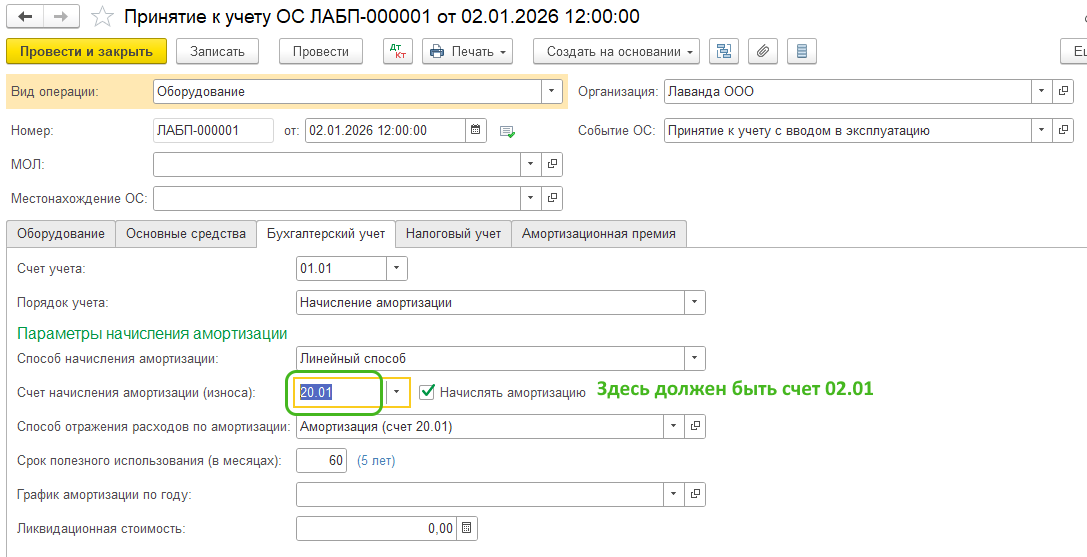Click Провести и закрыть button
Viewport: 1087px width, 557px height.
pyautogui.click(x=86, y=51)
